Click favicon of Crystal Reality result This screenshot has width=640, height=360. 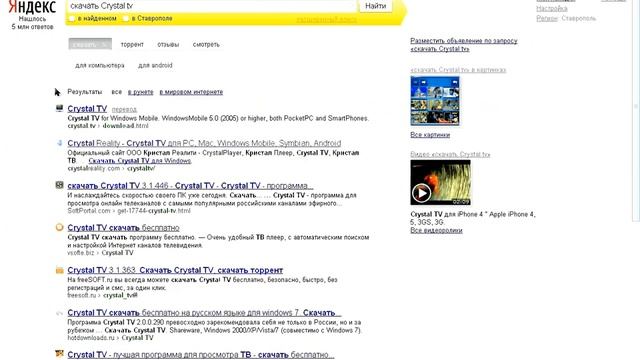tap(60, 143)
